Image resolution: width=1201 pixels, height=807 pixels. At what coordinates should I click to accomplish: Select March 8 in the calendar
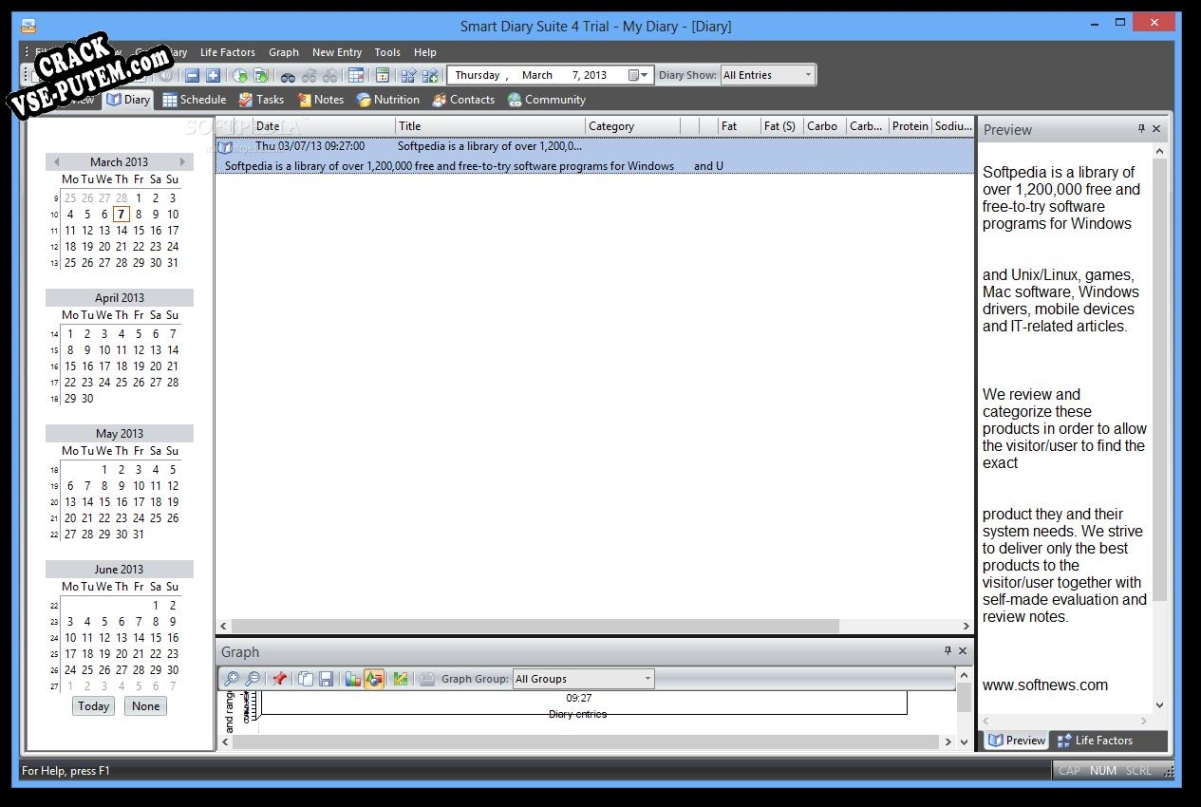(x=138, y=214)
